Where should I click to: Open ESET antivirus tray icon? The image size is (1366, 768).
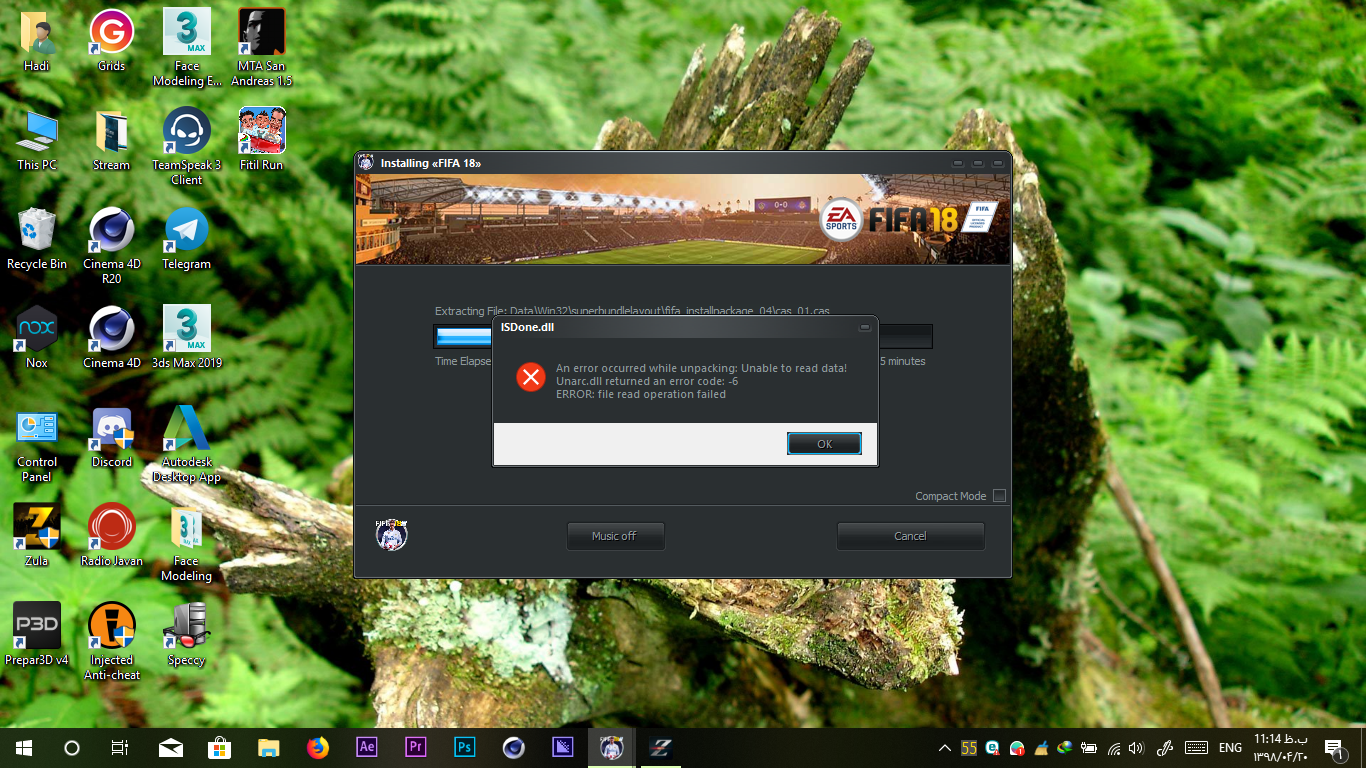(993, 747)
